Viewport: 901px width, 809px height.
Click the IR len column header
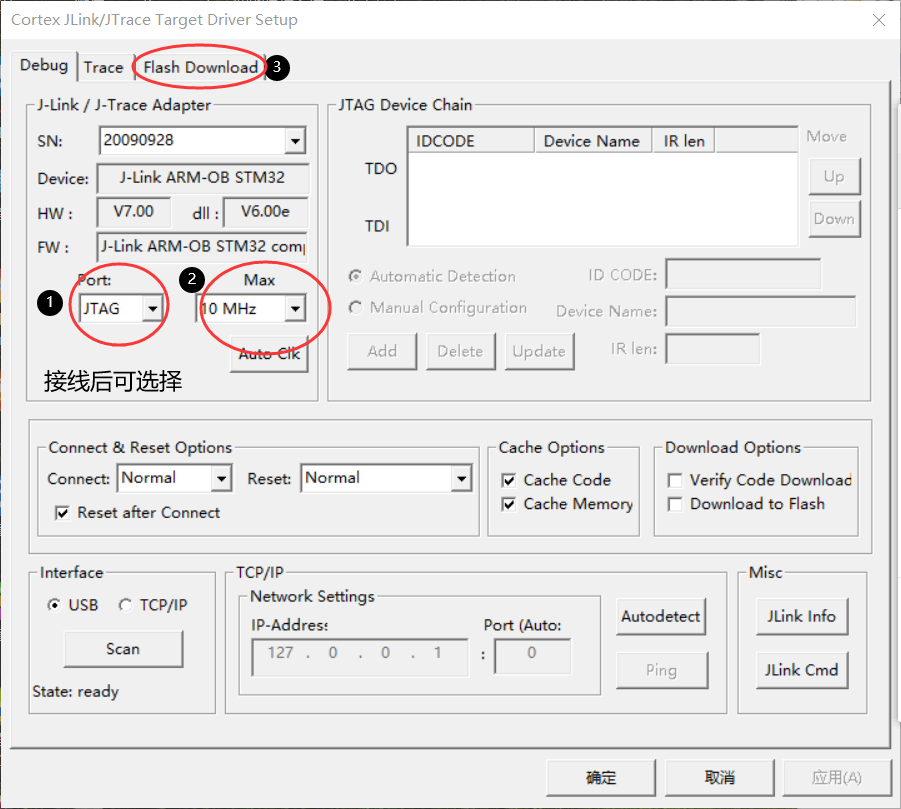tap(684, 141)
